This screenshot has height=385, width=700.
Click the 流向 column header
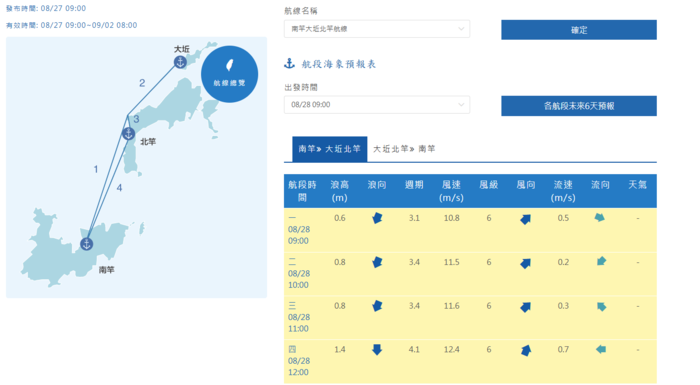pyautogui.click(x=600, y=185)
